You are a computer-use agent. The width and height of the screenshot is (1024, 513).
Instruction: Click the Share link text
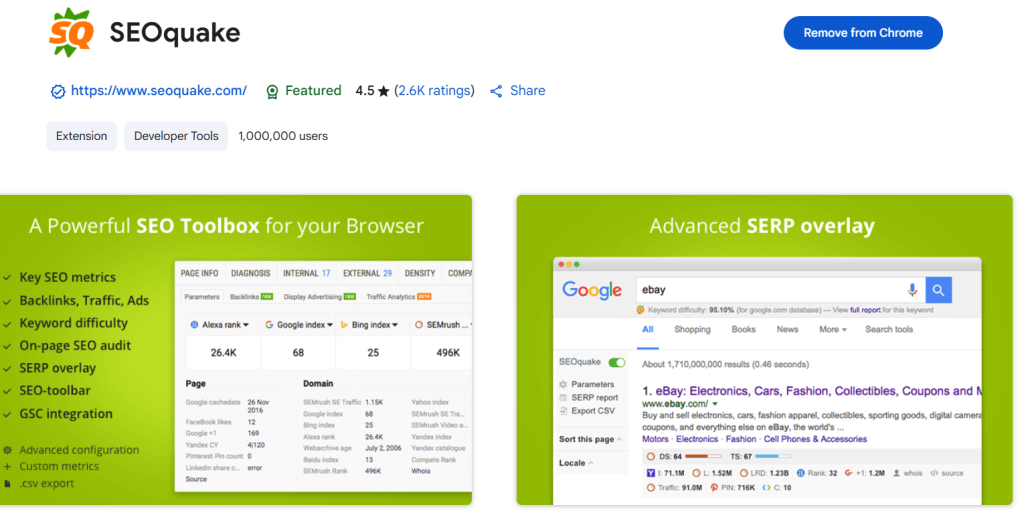pyautogui.click(x=528, y=91)
